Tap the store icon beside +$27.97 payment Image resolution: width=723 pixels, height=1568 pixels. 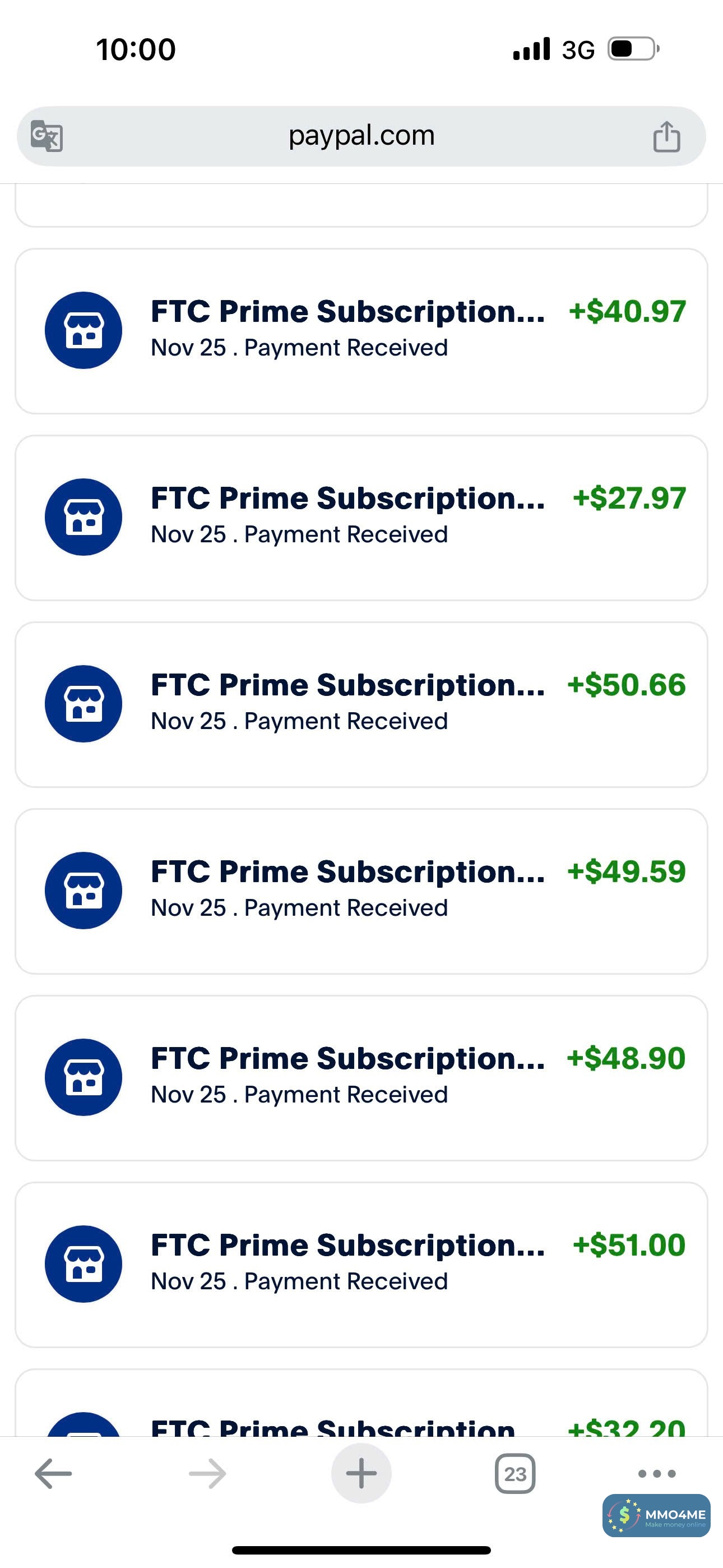84,517
